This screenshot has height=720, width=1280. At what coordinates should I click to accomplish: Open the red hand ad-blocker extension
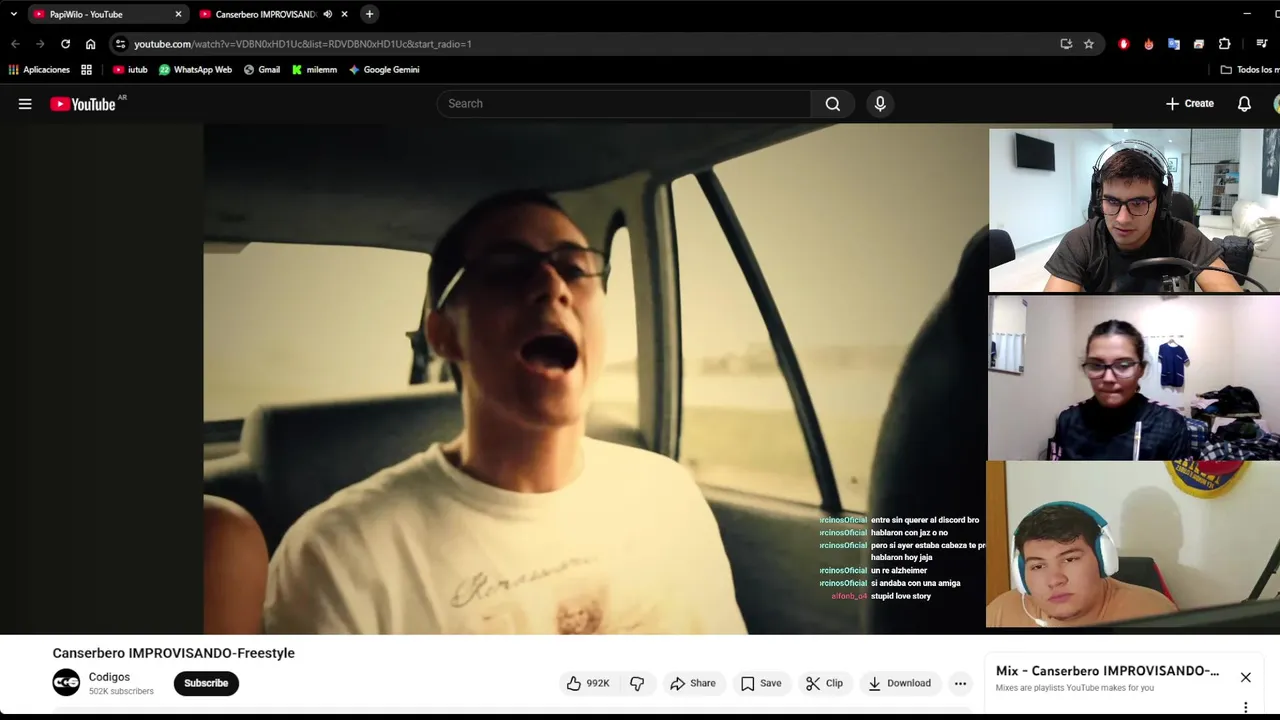tap(1123, 44)
